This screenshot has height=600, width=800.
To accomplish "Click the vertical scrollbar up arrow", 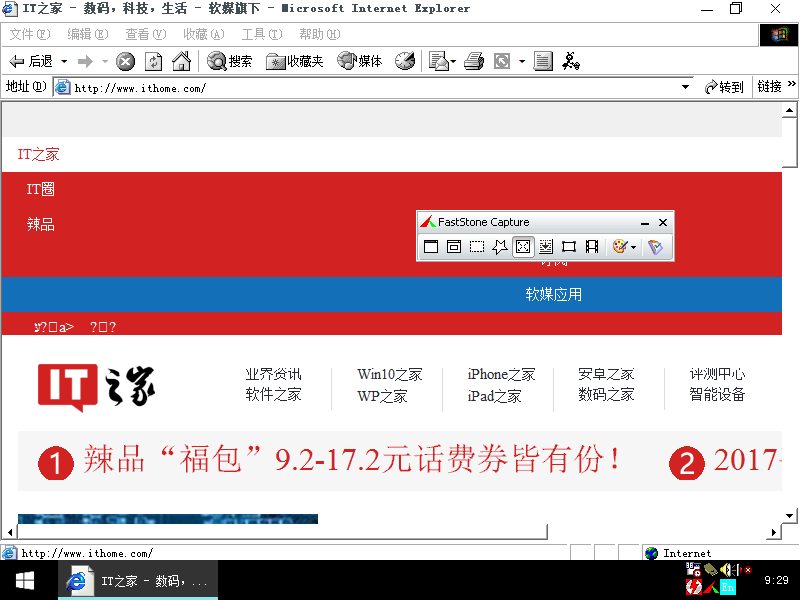I will coord(789,110).
